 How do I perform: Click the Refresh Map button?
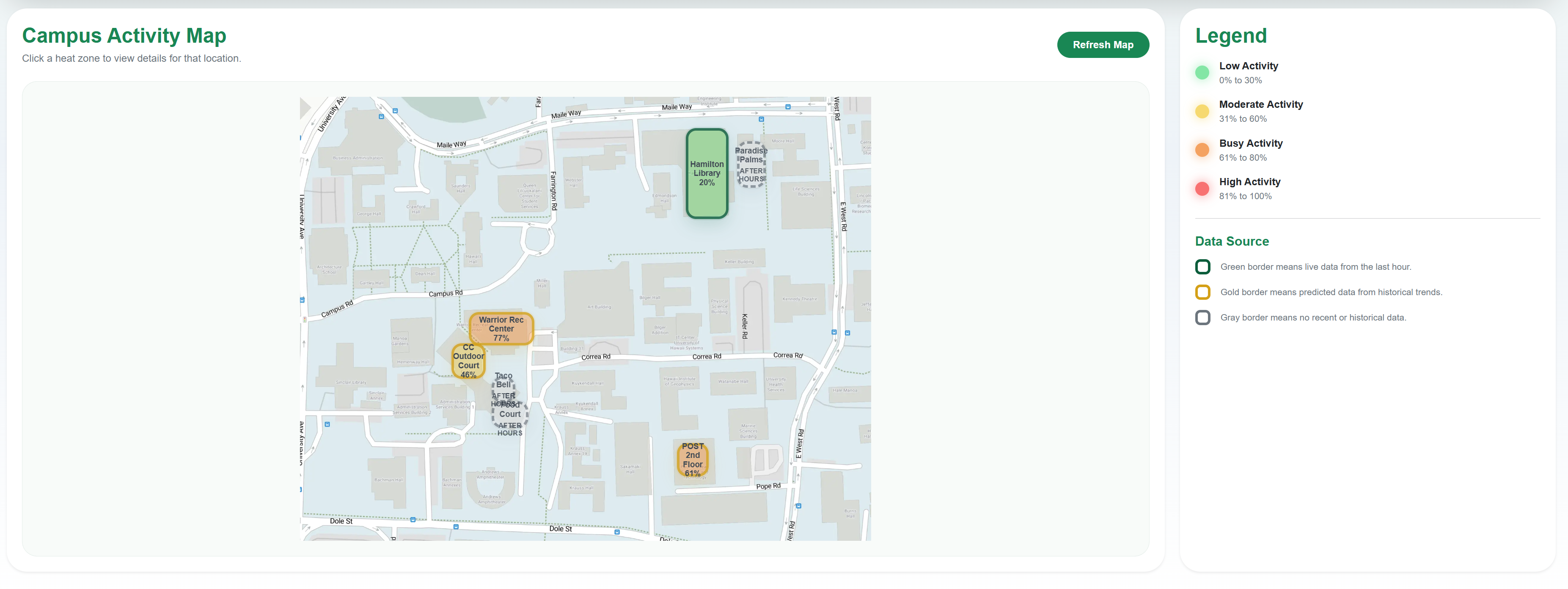(x=1102, y=45)
